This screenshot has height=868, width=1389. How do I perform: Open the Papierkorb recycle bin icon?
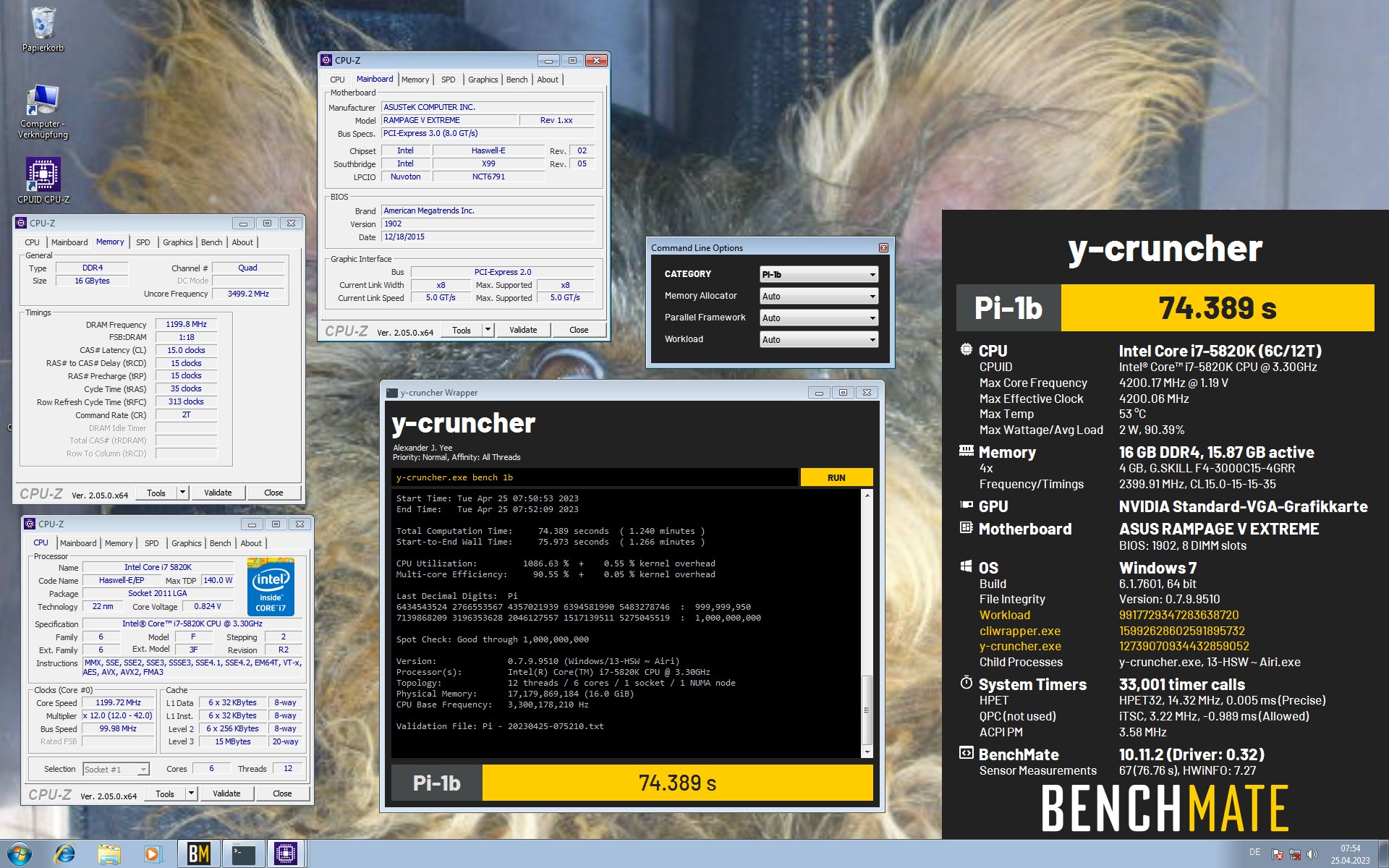point(43,29)
